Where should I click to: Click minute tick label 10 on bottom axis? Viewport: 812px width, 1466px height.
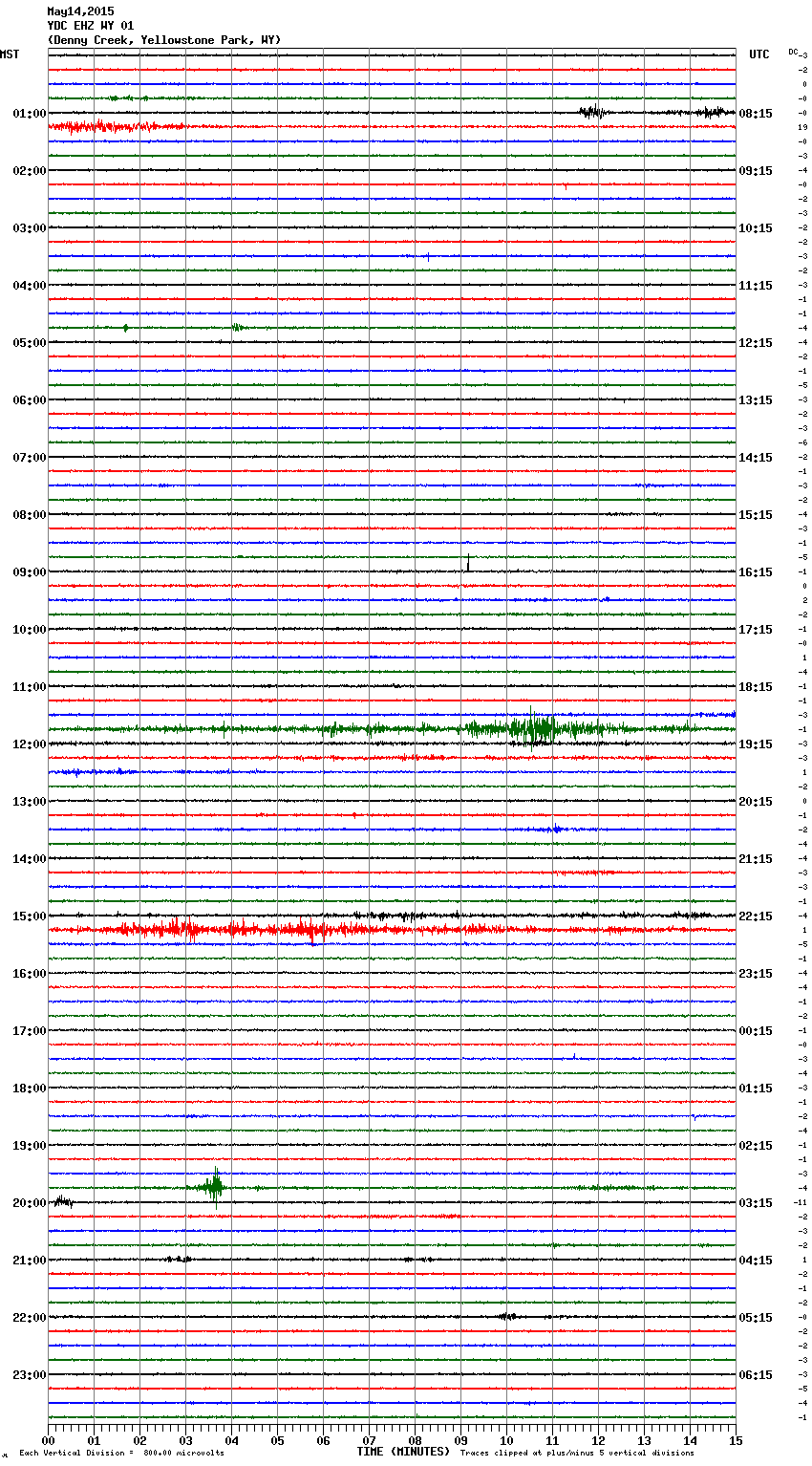coord(506,1440)
